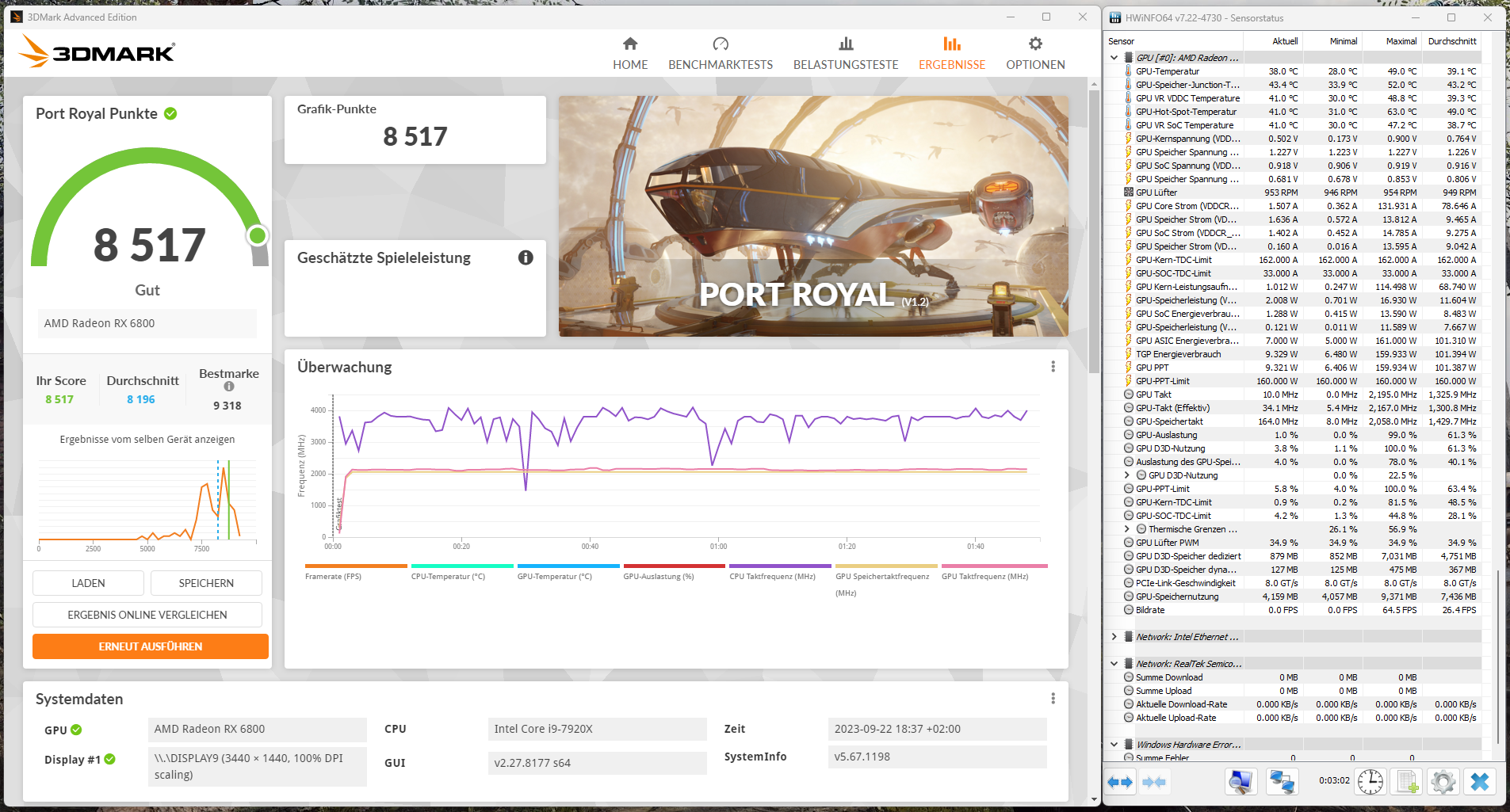Click the green check icon next to Display #1
This screenshot has height=812, width=1510.
point(110,759)
